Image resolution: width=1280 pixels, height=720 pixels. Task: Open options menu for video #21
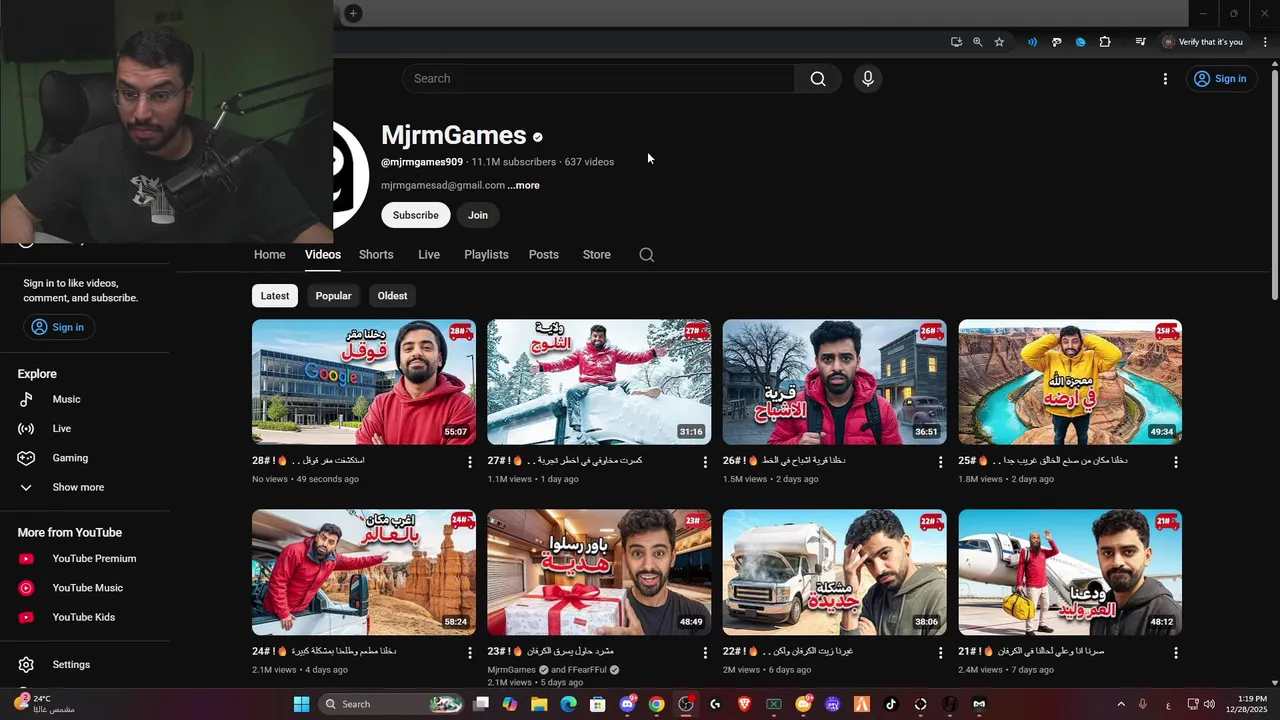coord(1176,652)
